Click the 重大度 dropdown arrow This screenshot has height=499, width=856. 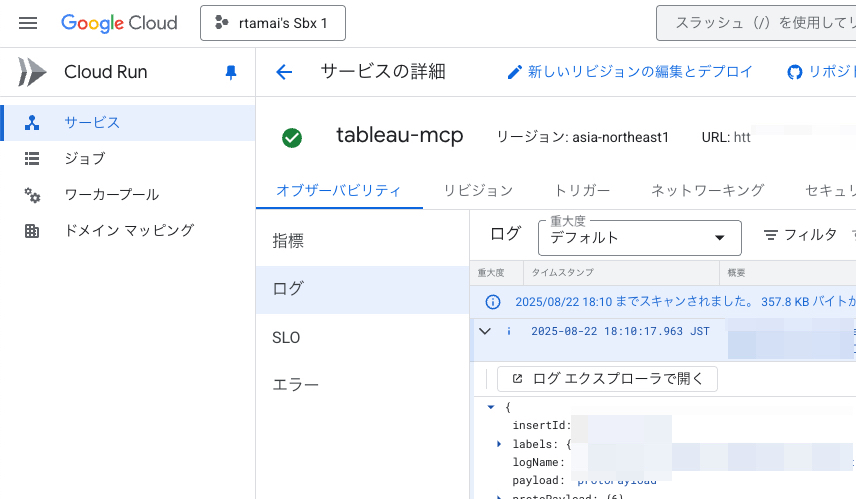pos(720,237)
